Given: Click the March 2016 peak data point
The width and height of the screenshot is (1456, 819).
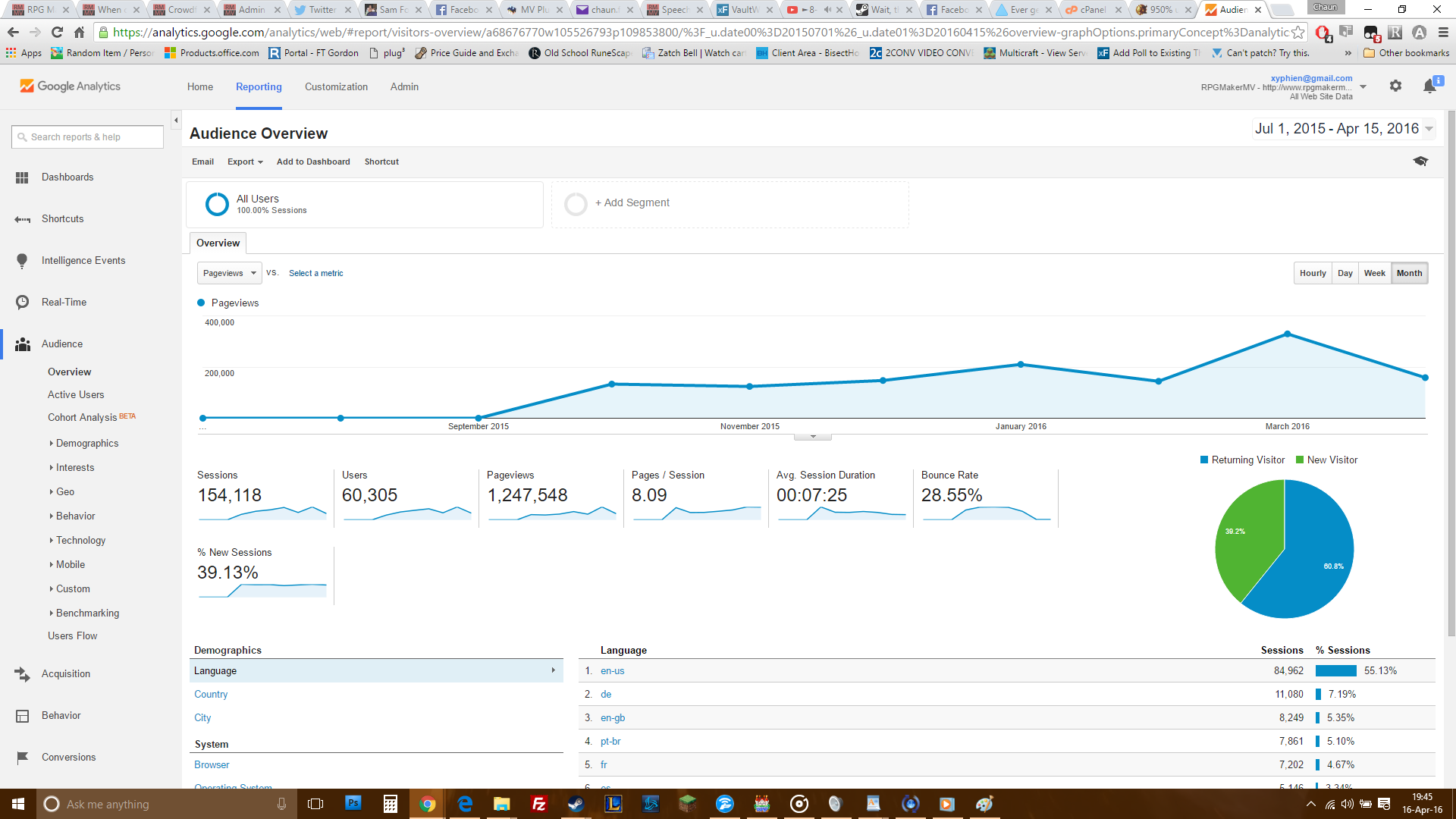Looking at the screenshot, I should pos(1288,334).
